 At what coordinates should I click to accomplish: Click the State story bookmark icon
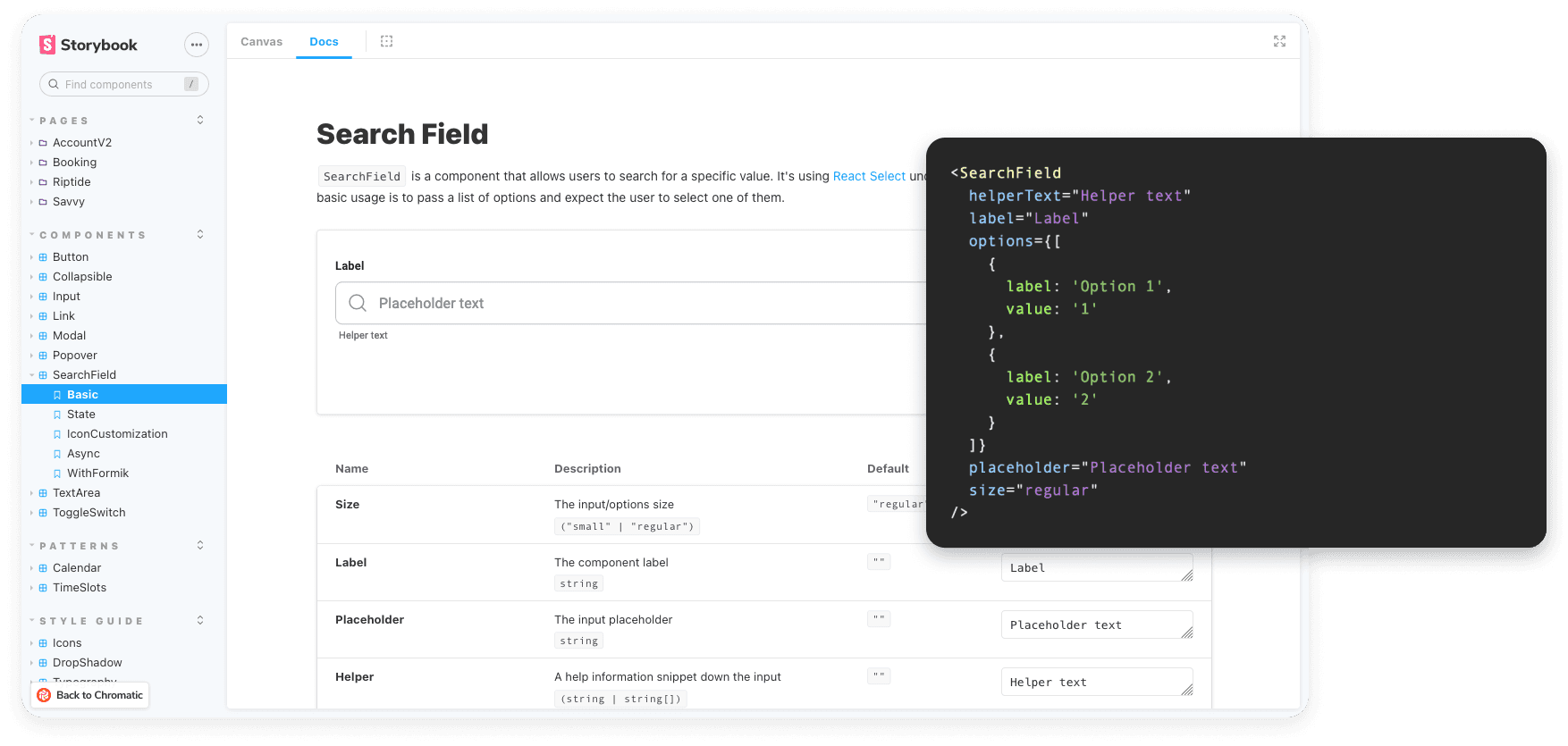(57, 415)
